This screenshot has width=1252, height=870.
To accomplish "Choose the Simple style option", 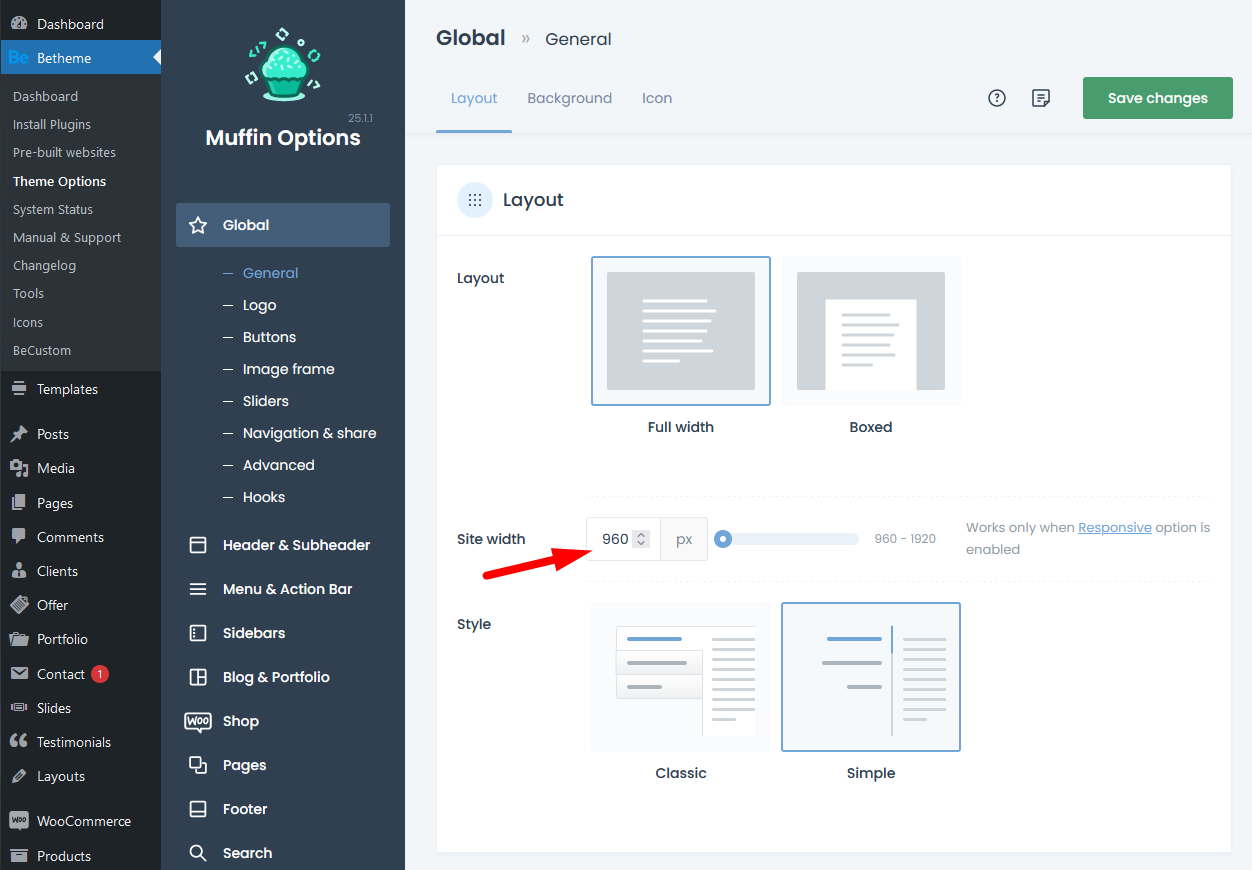I will pyautogui.click(x=871, y=677).
